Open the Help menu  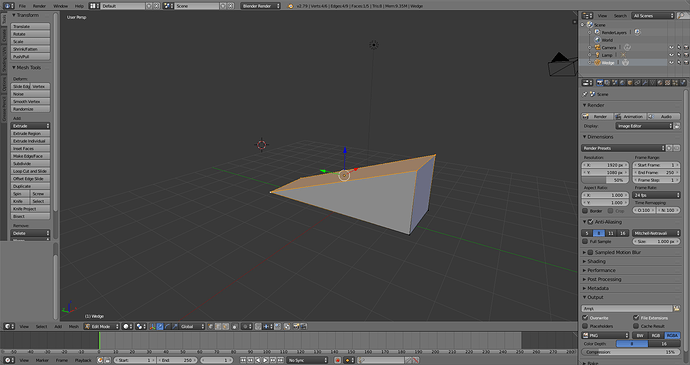(x=79, y=6)
